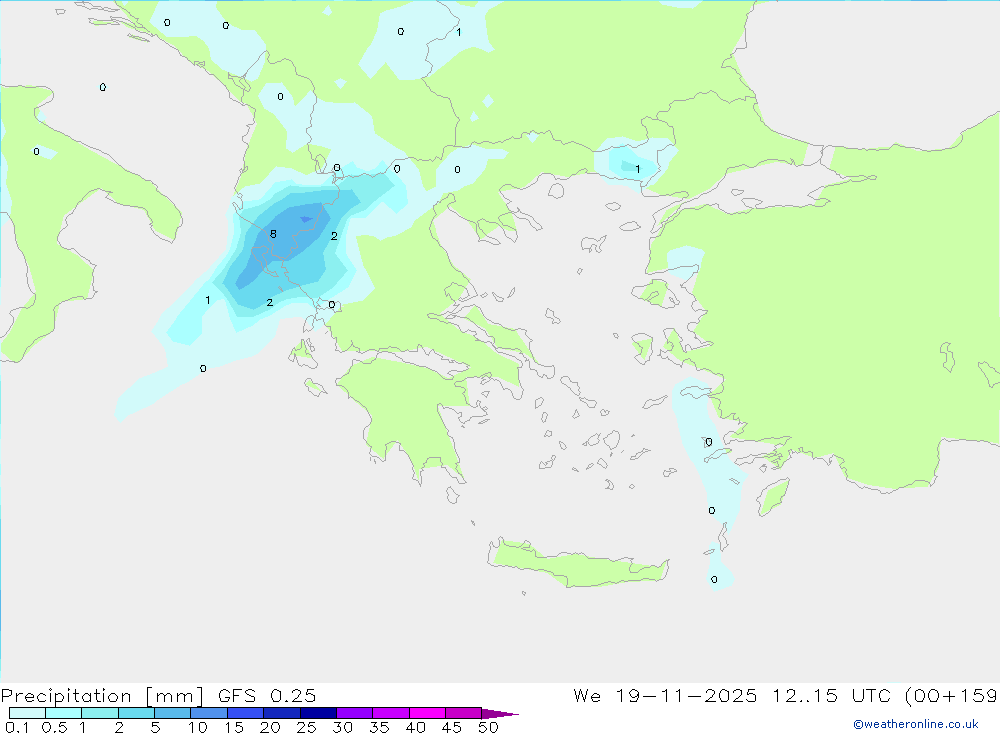Click the 'Precipitation [mm]' title text

102,696
